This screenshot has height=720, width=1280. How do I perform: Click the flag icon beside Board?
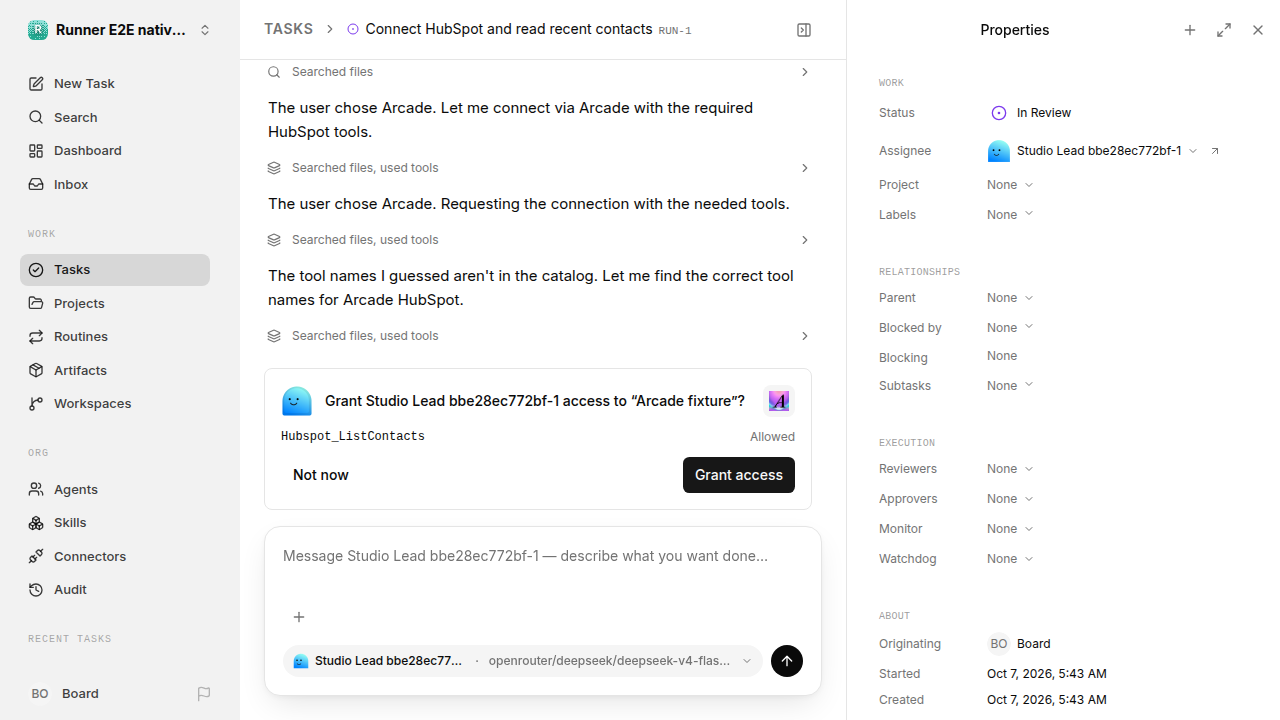click(204, 693)
